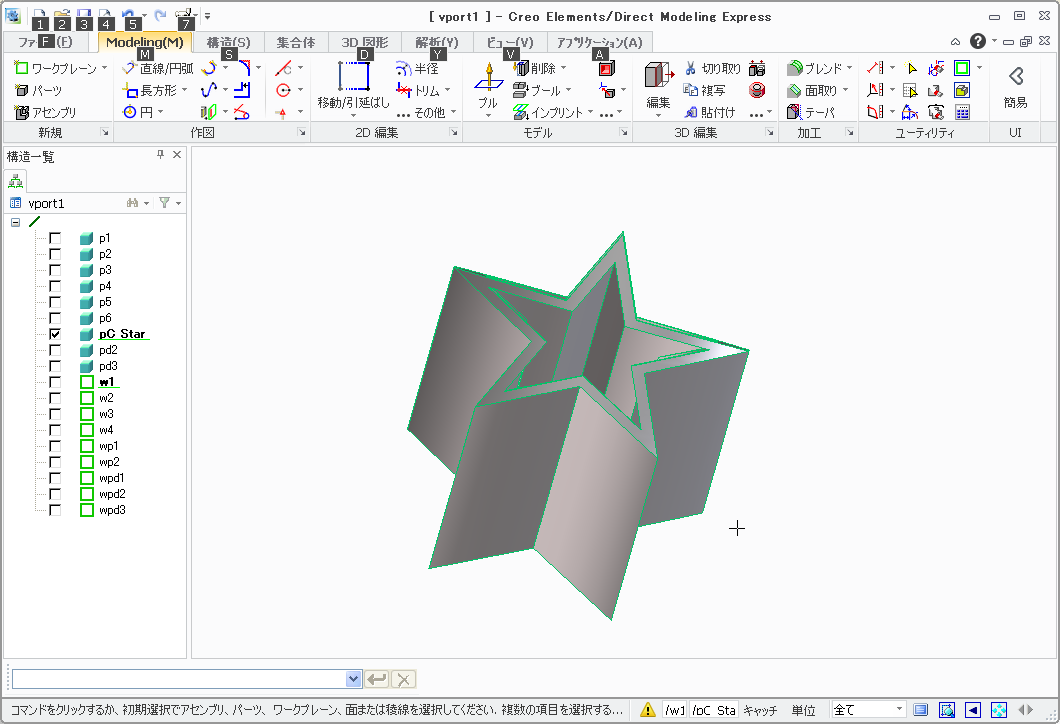Click the テーパ (taper) tool icon
Viewport: 1060px width, 724px height.
click(795, 113)
